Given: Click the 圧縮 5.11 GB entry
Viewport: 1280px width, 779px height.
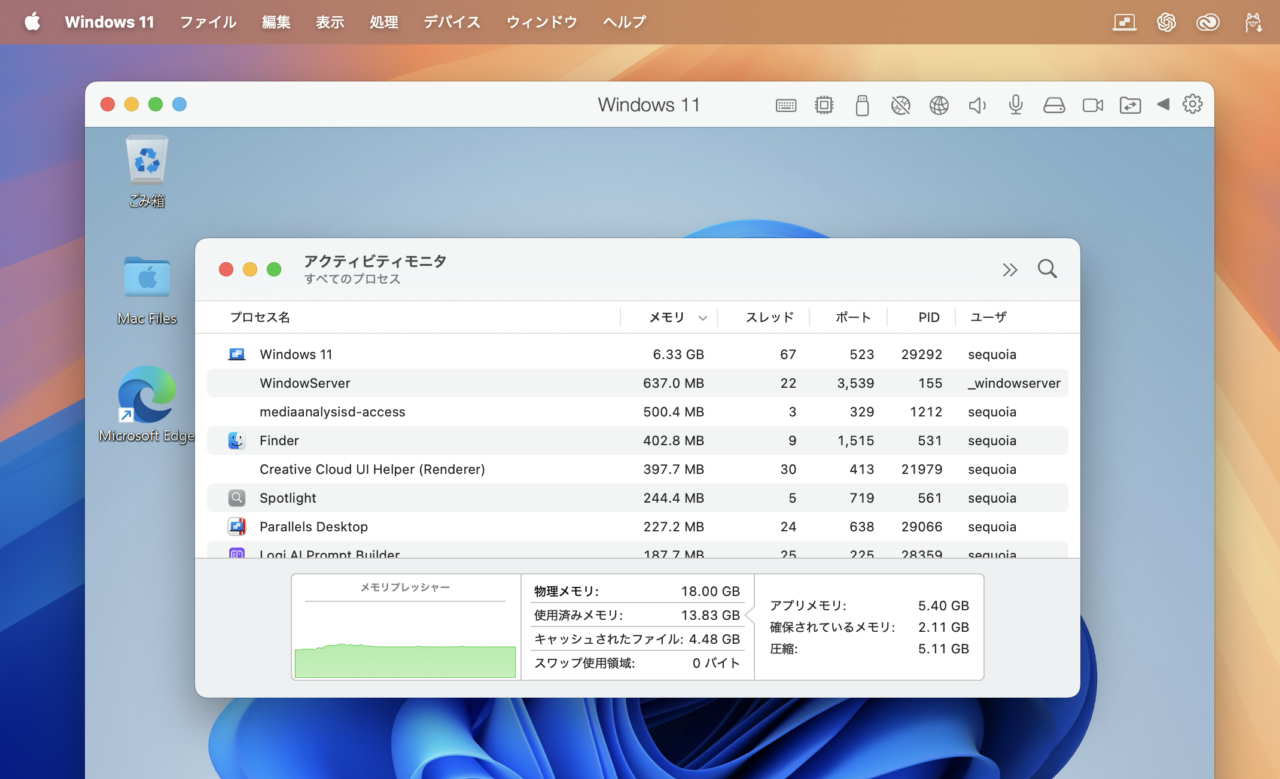Looking at the screenshot, I should pyautogui.click(x=869, y=649).
